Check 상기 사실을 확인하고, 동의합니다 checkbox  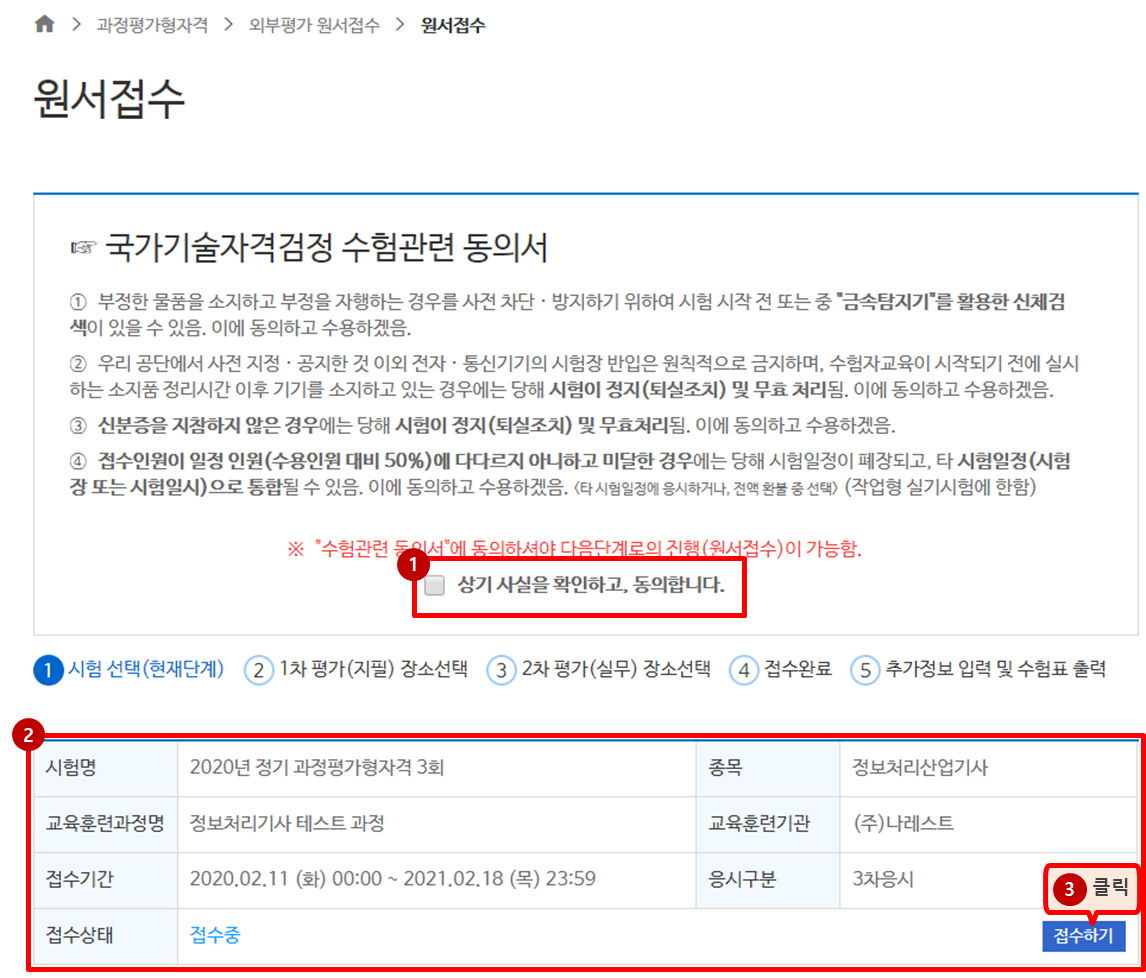click(435, 585)
